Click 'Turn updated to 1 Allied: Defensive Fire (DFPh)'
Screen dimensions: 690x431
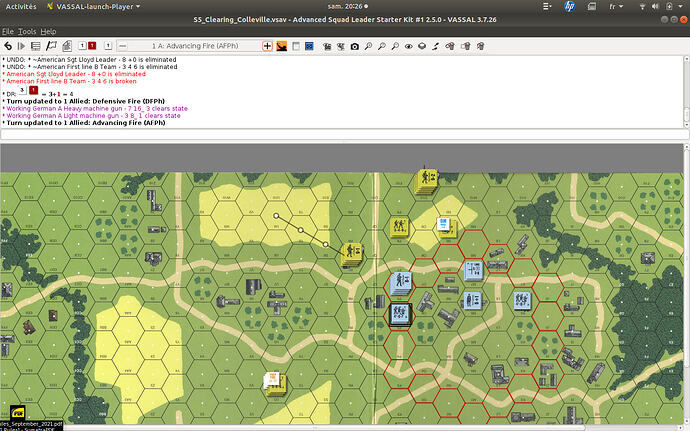click(86, 101)
